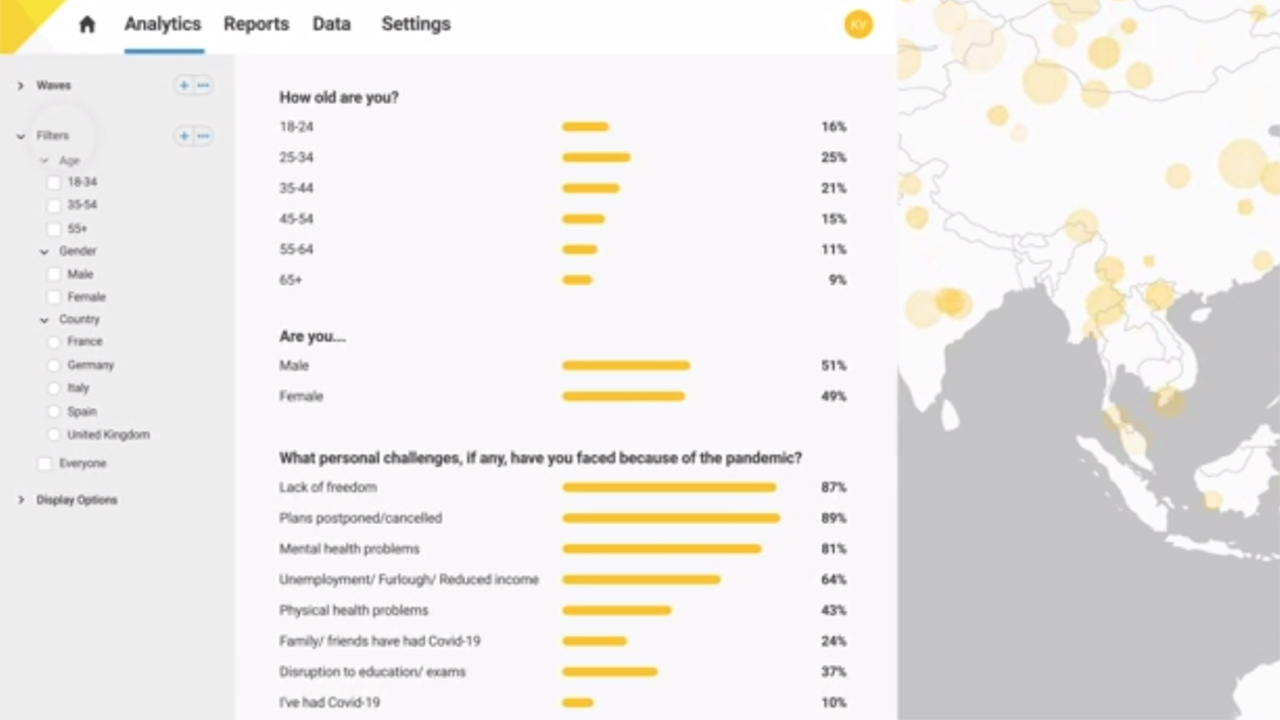1280x720 pixels.
Task: Tick the Everyone checkbox
Action: 44,464
